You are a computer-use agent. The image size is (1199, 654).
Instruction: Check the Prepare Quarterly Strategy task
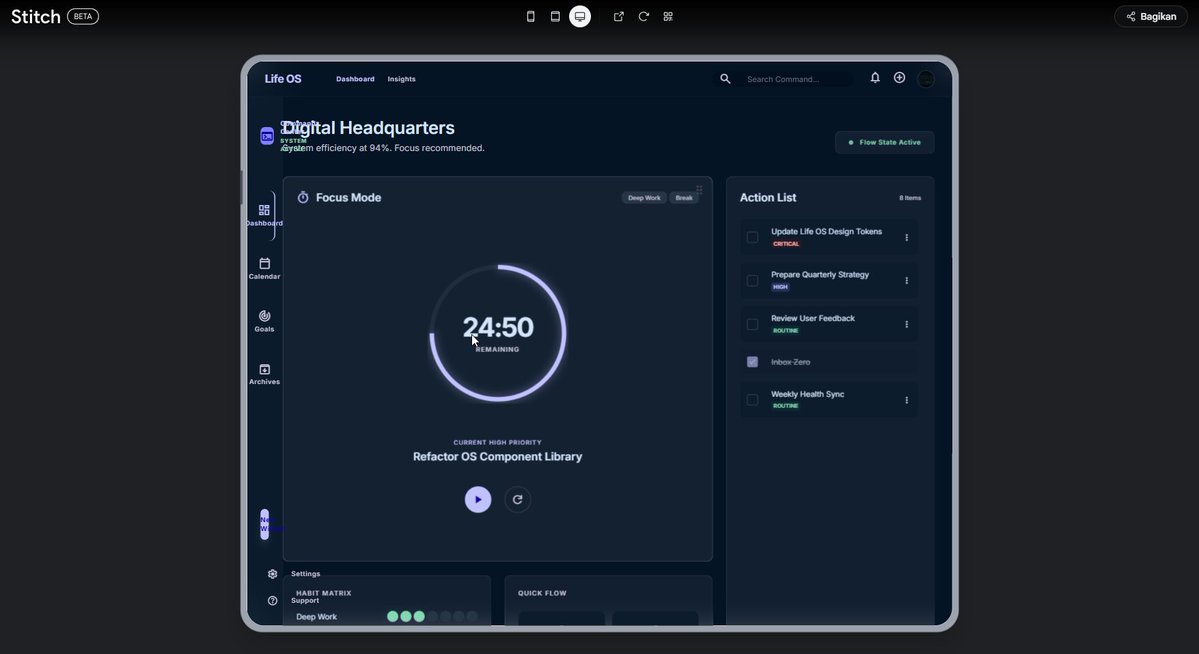pyautogui.click(x=752, y=281)
